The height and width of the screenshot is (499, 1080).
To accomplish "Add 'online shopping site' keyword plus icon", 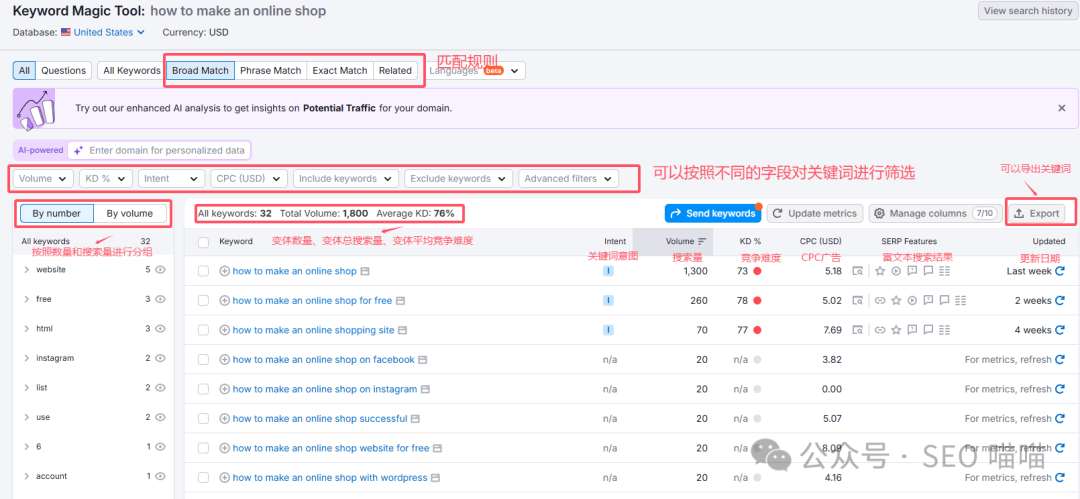I will click(225, 330).
